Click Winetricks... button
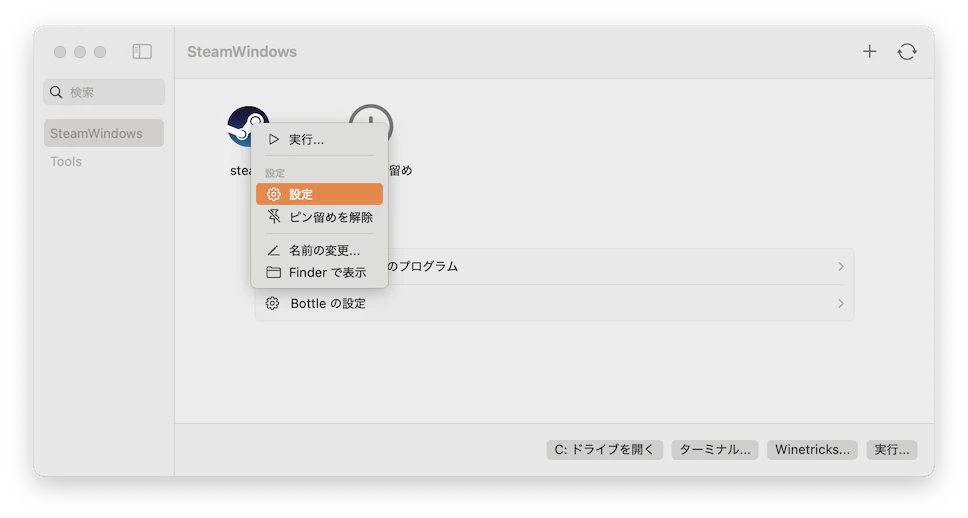The width and height of the screenshot is (968, 518). [x=812, y=449]
